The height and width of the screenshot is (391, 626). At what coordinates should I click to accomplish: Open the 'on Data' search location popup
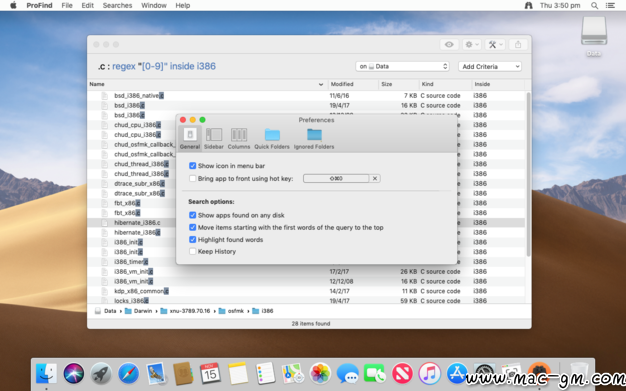pyautogui.click(x=402, y=66)
